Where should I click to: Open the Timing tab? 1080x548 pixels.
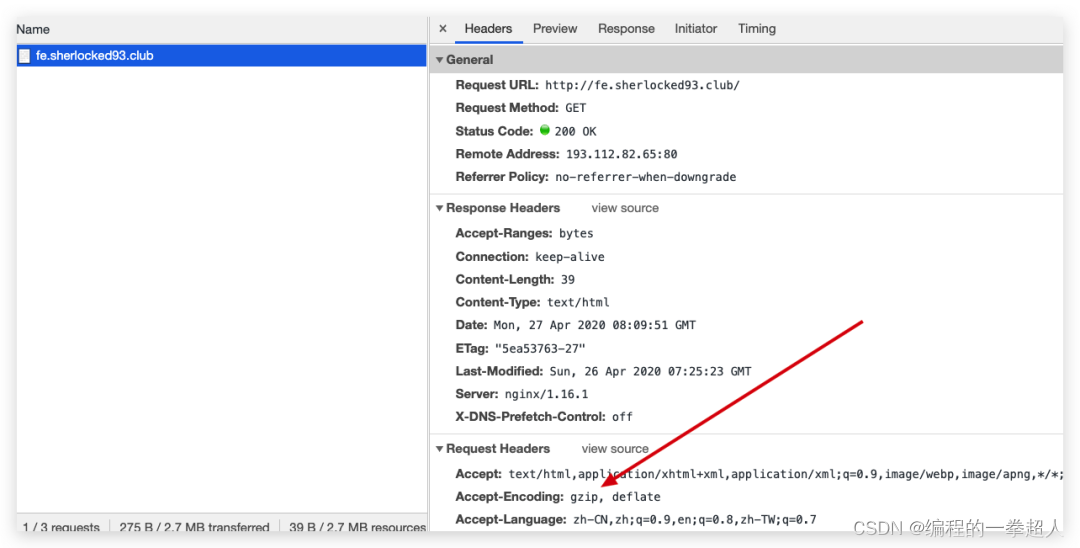click(x=757, y=29)
